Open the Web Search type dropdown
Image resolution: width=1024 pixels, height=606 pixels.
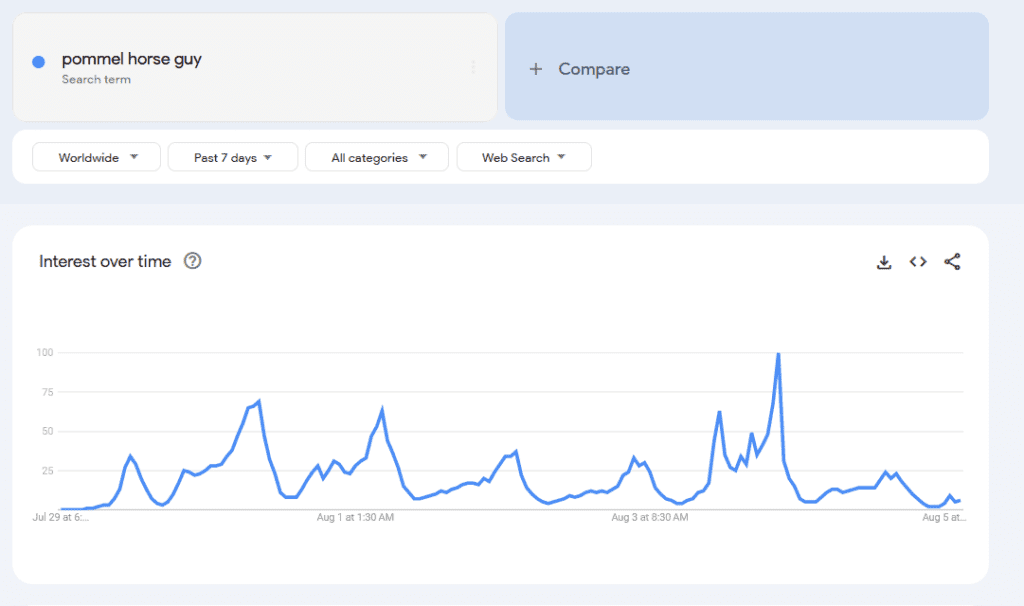523,157
